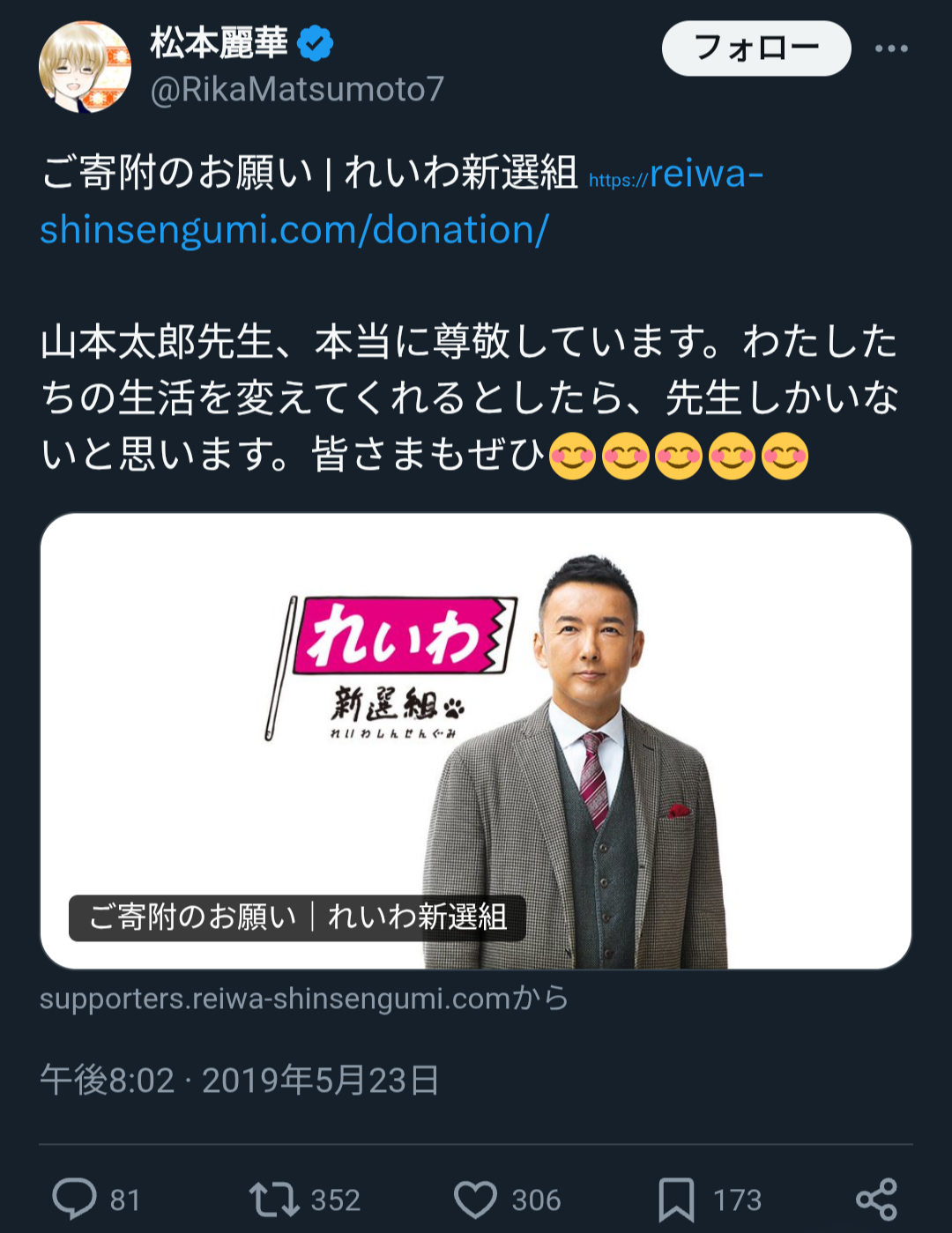952x1233 pixels.
Task: Like the tweet with heart icon
Action: tap(476, 1200)
